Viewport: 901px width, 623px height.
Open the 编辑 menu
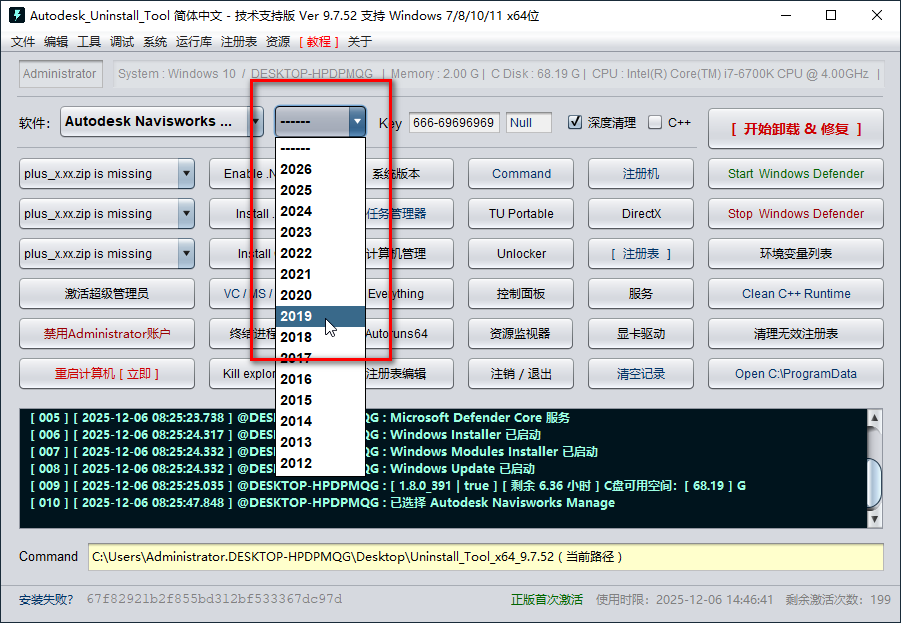coord(56,41)
